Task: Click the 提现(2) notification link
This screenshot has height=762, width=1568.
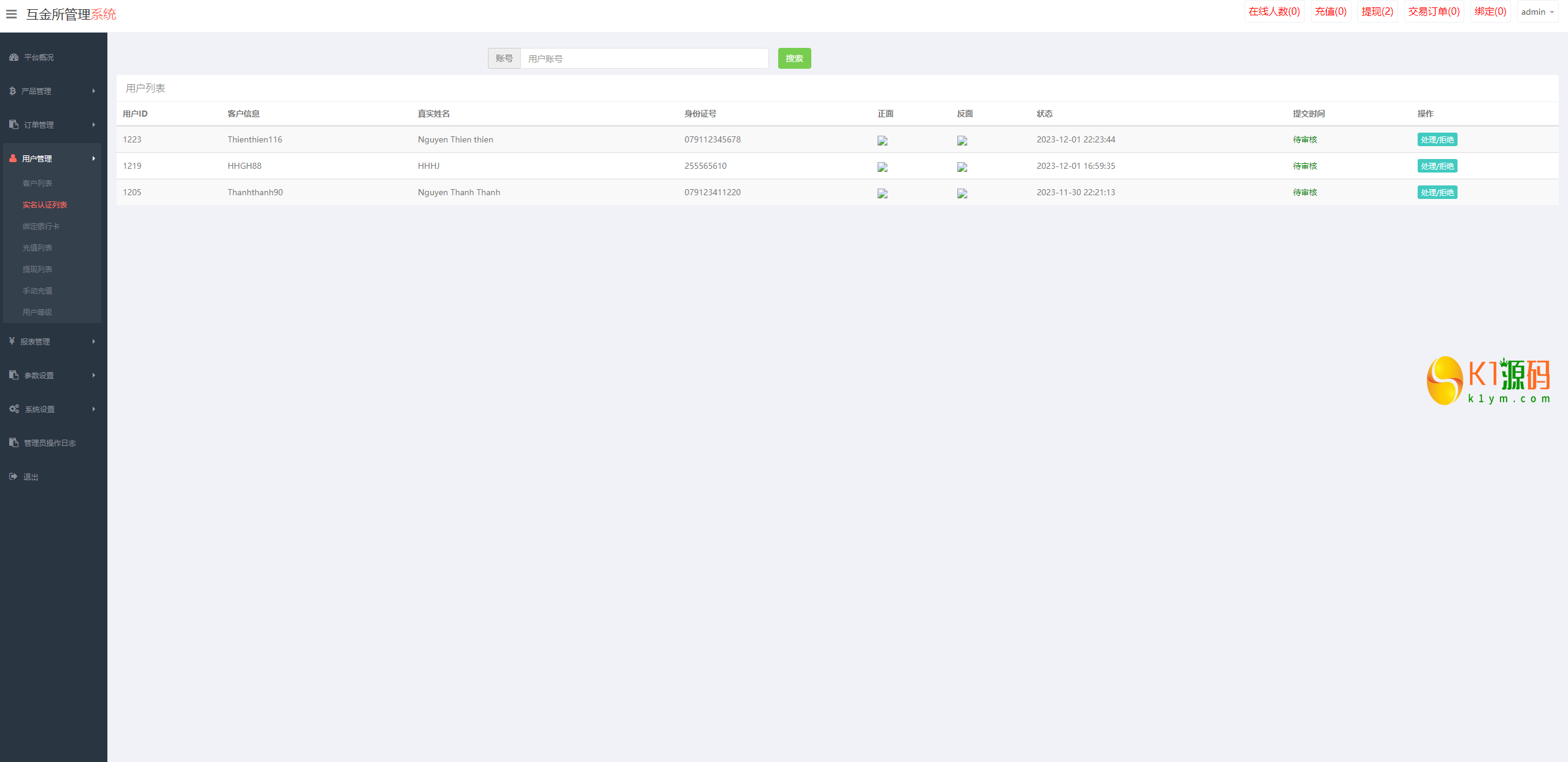Action: coord(1377,12)
